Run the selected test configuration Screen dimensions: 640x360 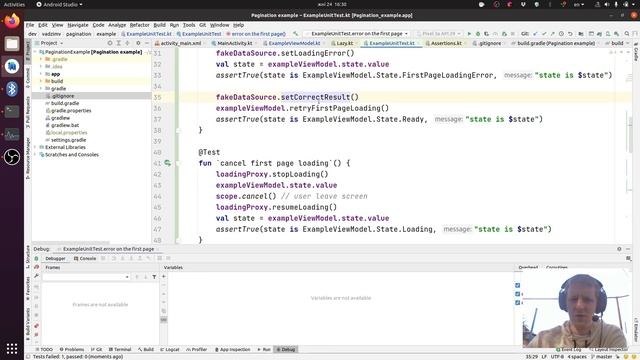click(469, 33)
